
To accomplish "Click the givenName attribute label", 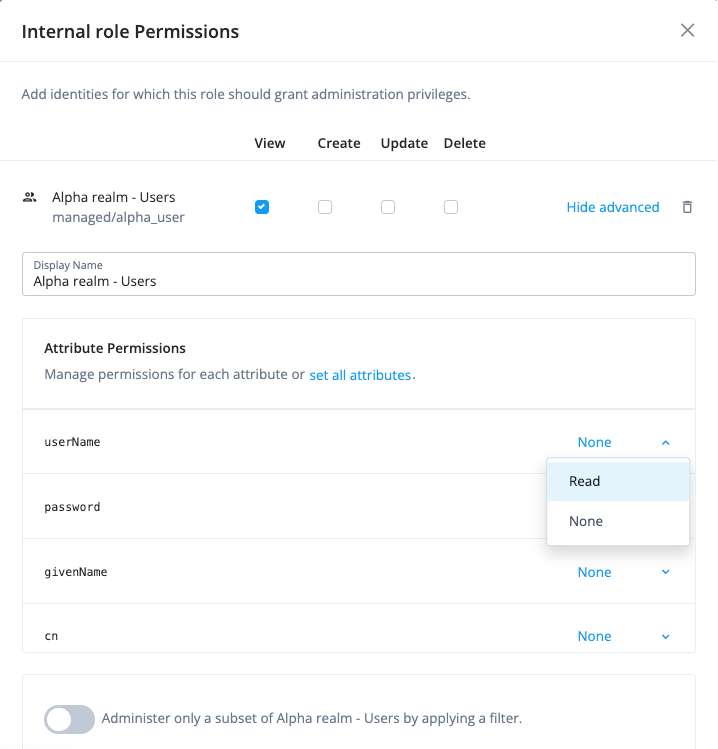I will coord(75,572).
